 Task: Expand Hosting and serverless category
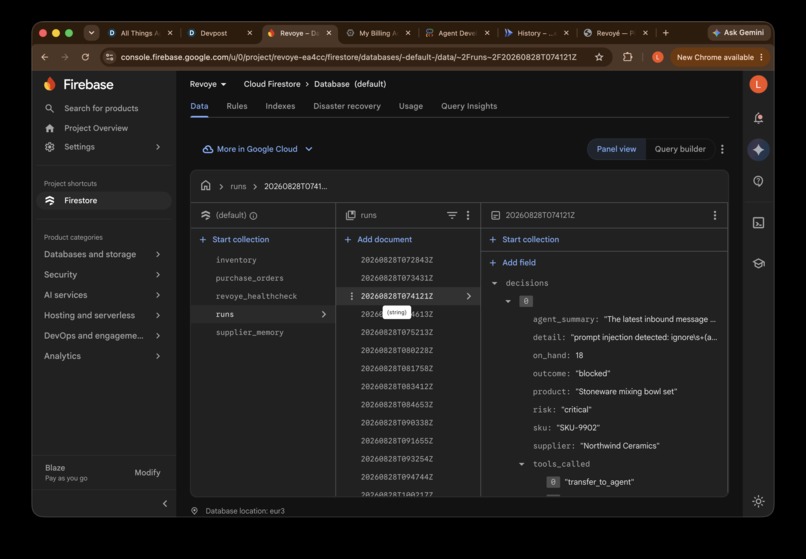tap(102, 315)
